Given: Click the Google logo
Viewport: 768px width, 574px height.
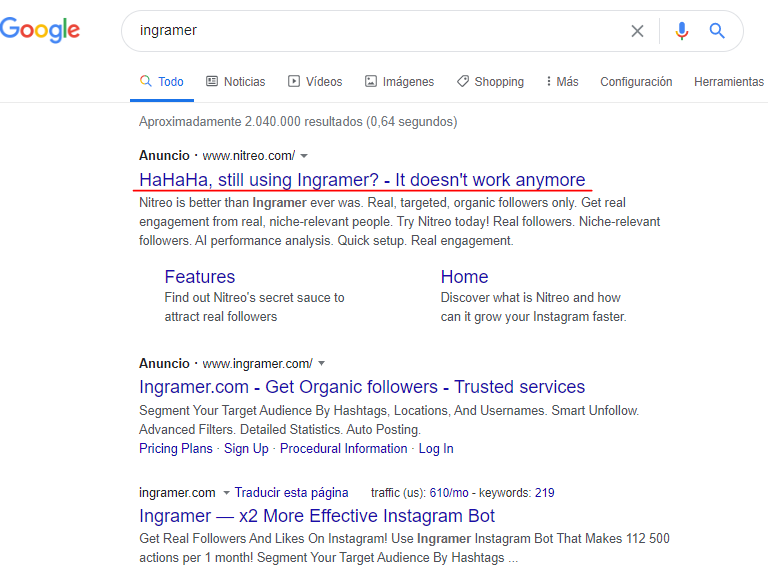Looking at the screenshot, I should (x=40, y=29).
